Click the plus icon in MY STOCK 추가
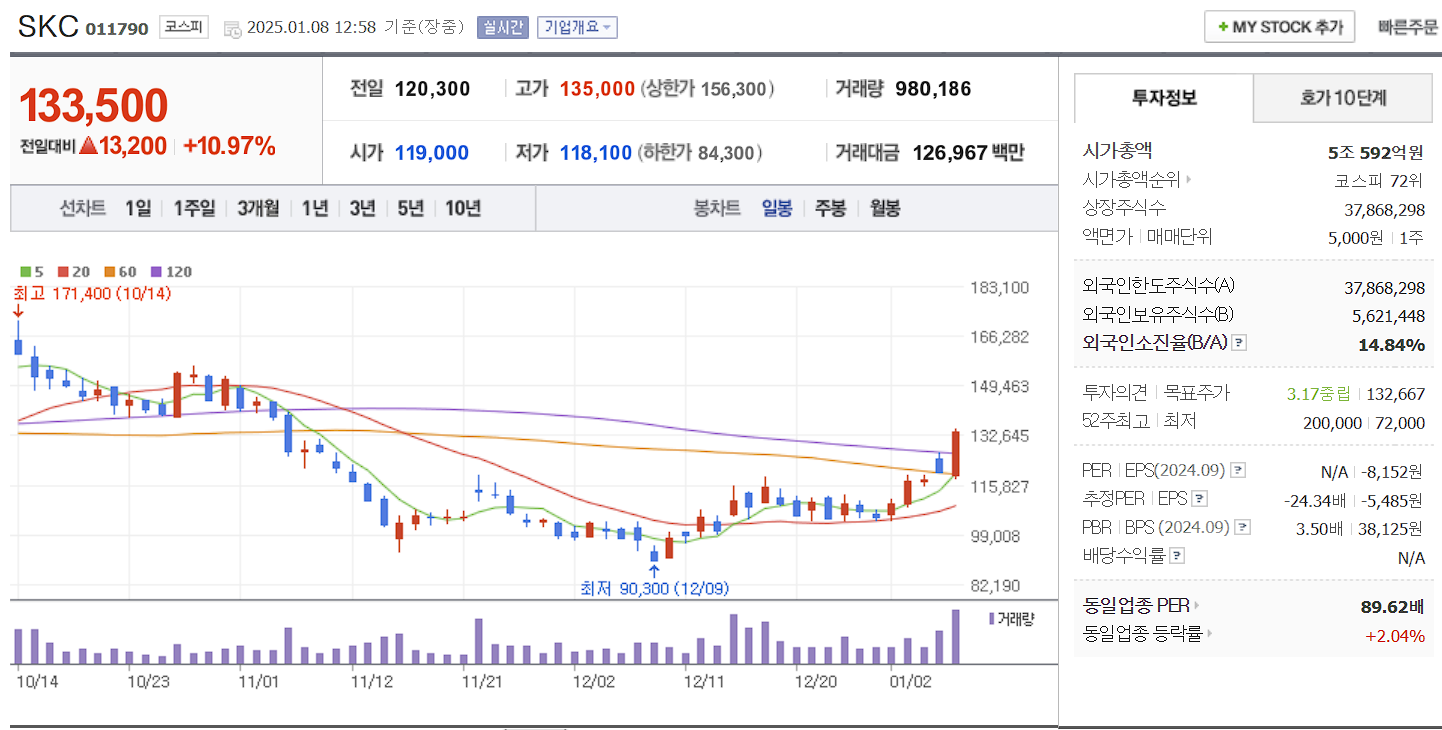The width and height of the screenshot is (1442, 730). (x=1222, y=27)
